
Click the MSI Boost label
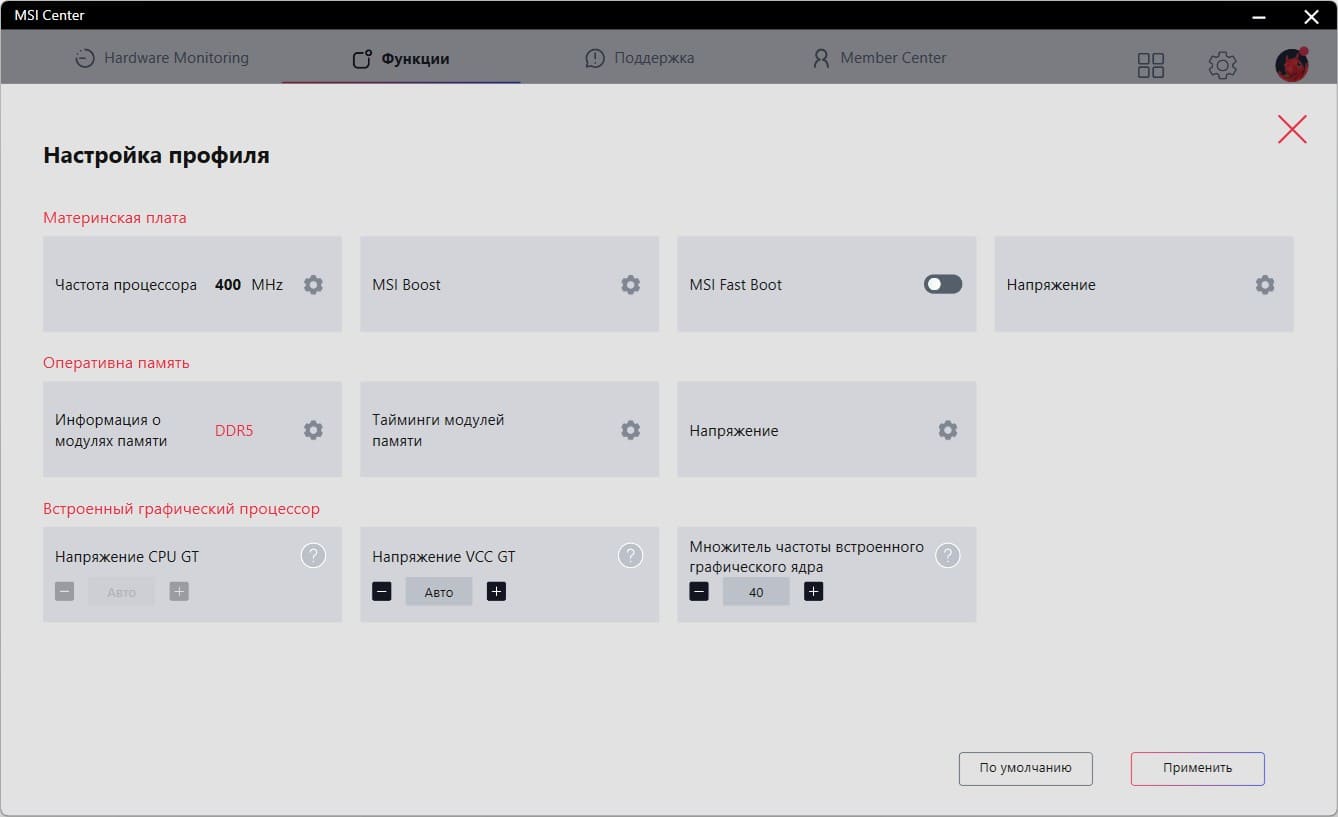406,285
